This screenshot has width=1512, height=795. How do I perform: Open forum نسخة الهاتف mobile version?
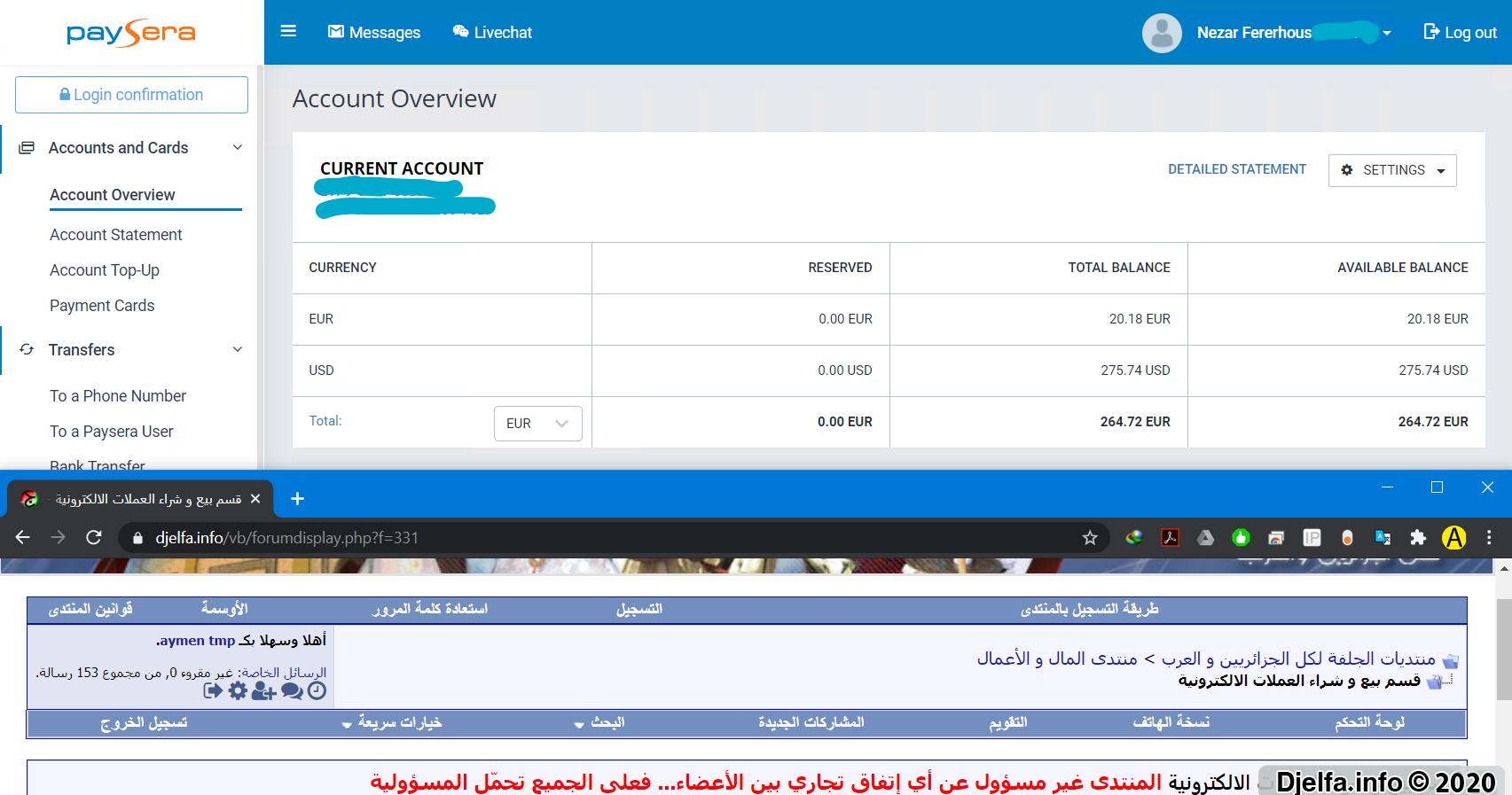click(x=1171, y=723)
